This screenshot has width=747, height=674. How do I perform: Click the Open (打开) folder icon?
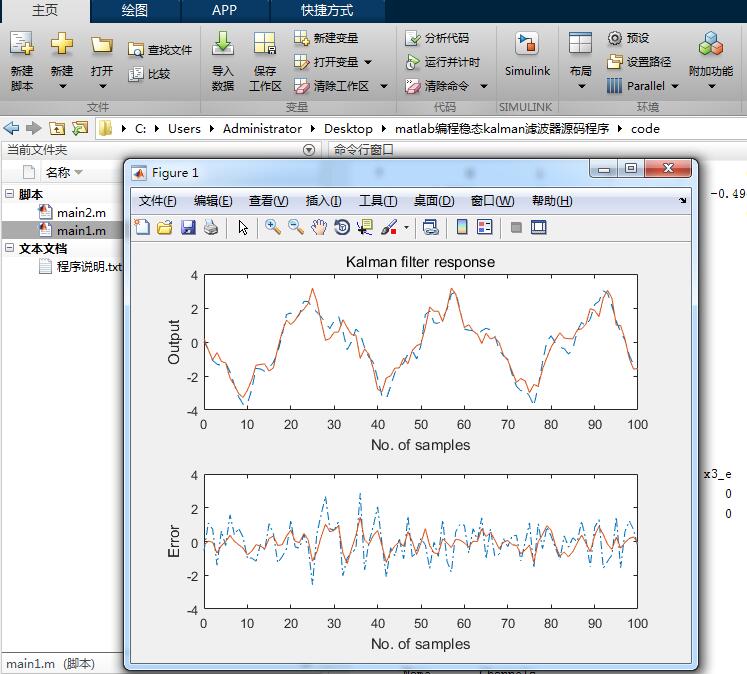[x=102, y=45]
